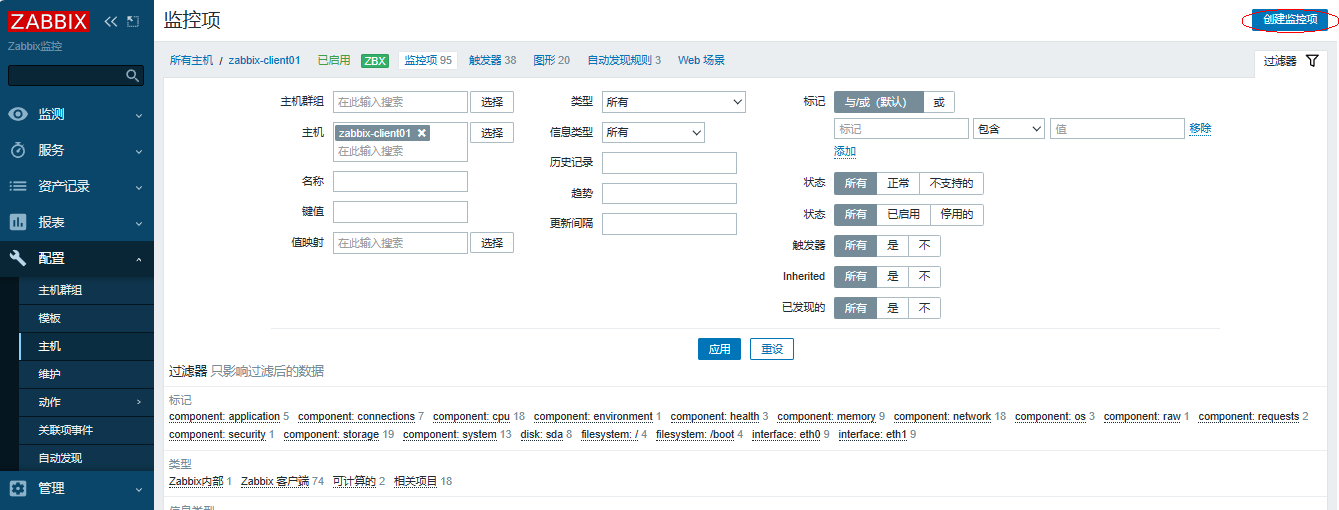Click the 名称 input field
Screen dimensions: 1339x510
pyautogui.click(x=400, y=182)
